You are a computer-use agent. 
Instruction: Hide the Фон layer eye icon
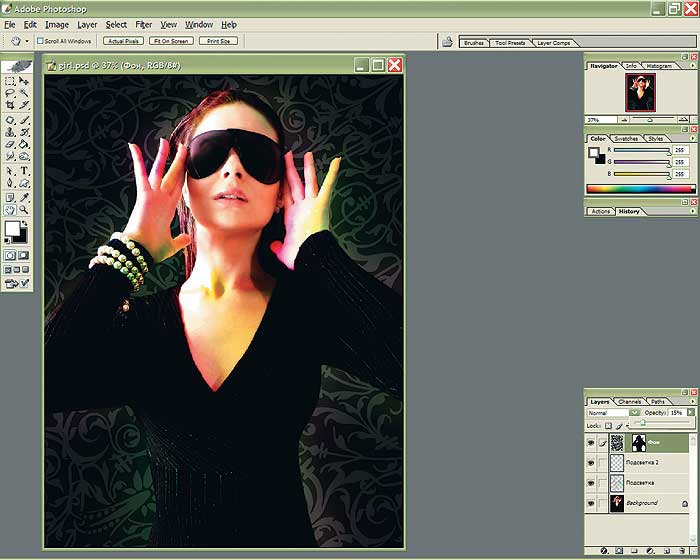click(591, 443)
